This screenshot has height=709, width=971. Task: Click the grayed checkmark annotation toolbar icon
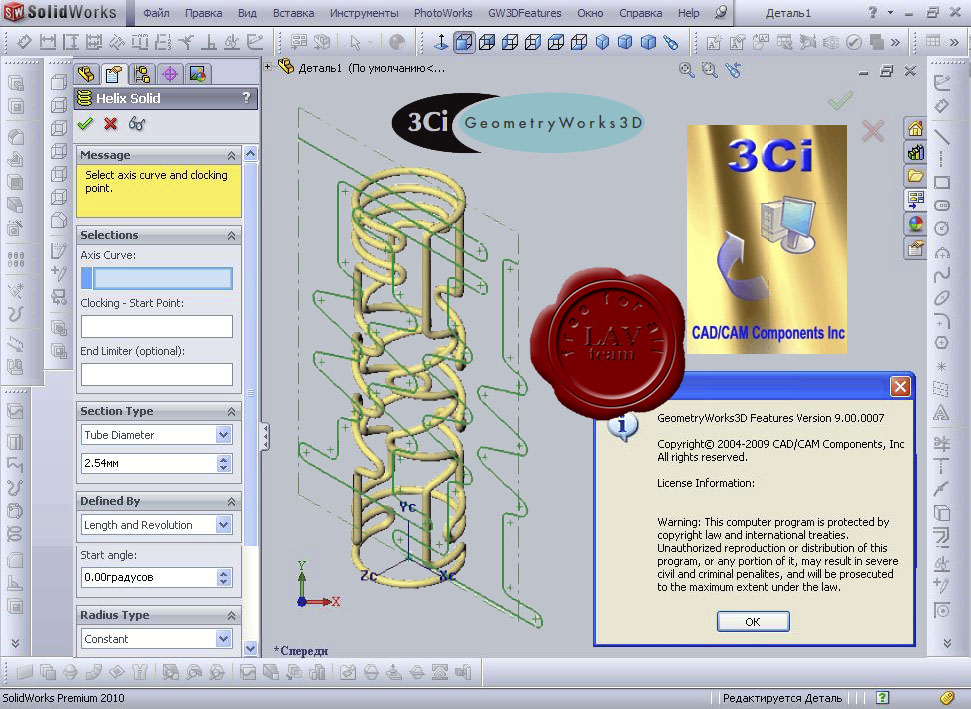853,42
